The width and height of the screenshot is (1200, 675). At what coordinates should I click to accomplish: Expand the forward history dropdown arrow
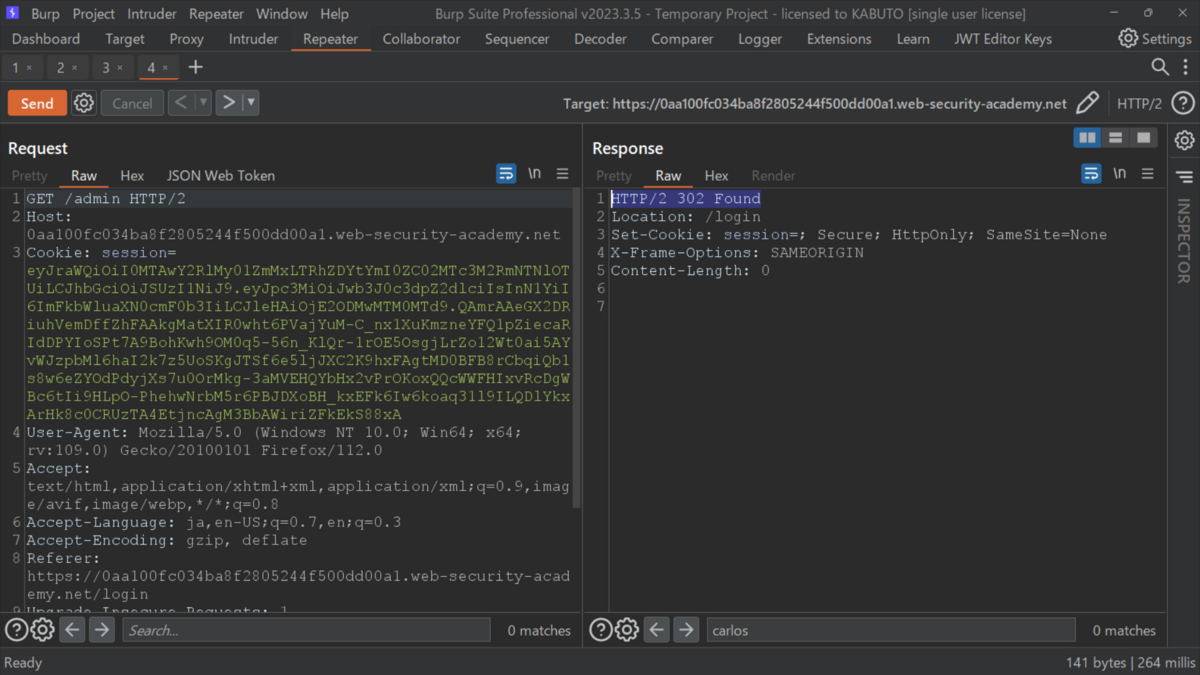(x=251, y=103)
